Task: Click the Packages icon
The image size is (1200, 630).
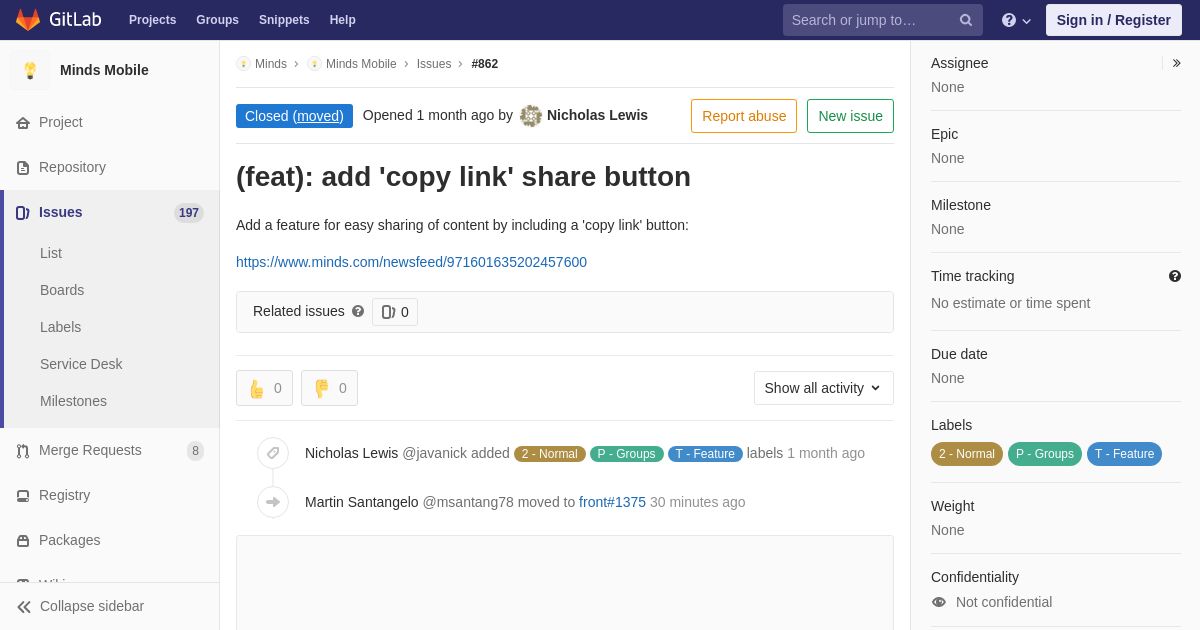Action: pos(23,541)
